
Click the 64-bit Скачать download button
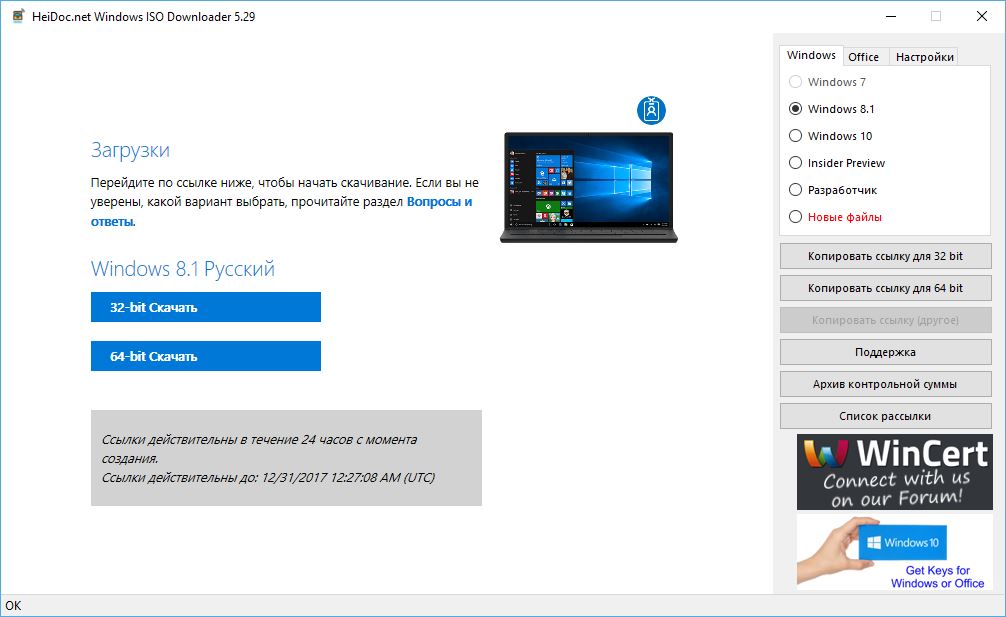205,356
